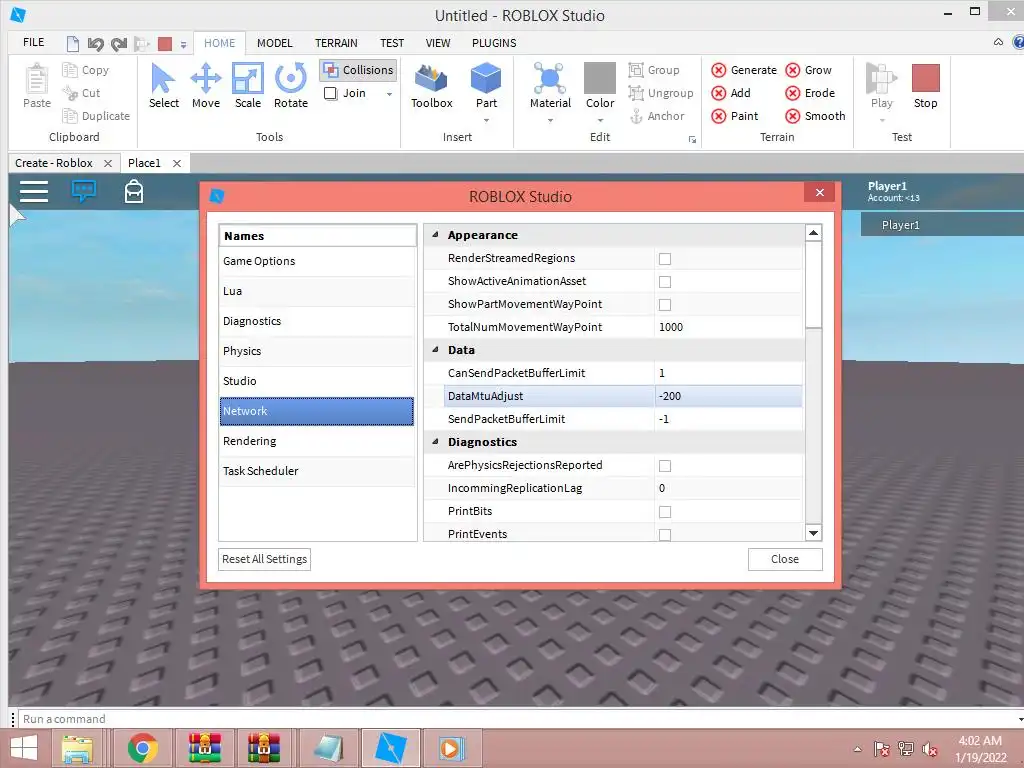Click the Cut scissors button

[81, 93]
